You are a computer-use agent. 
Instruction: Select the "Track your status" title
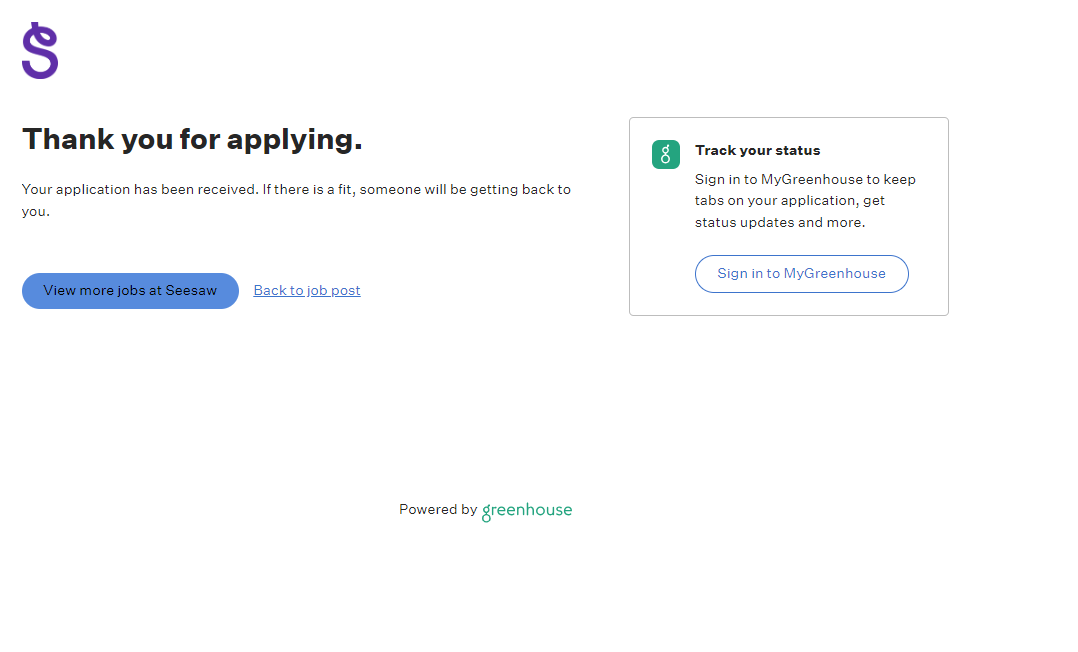click(x=757, y=151)
